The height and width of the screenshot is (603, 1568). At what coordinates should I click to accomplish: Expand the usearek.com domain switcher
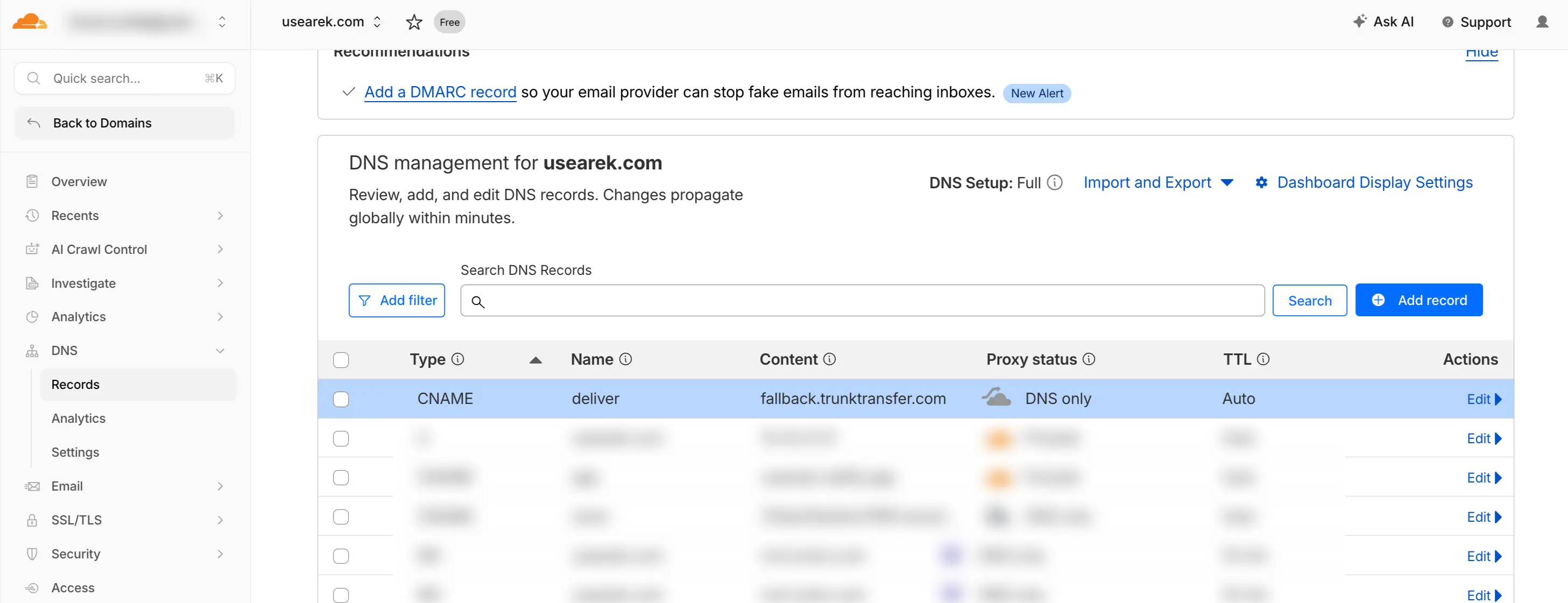pyautogui.click(x=377, y=22)
